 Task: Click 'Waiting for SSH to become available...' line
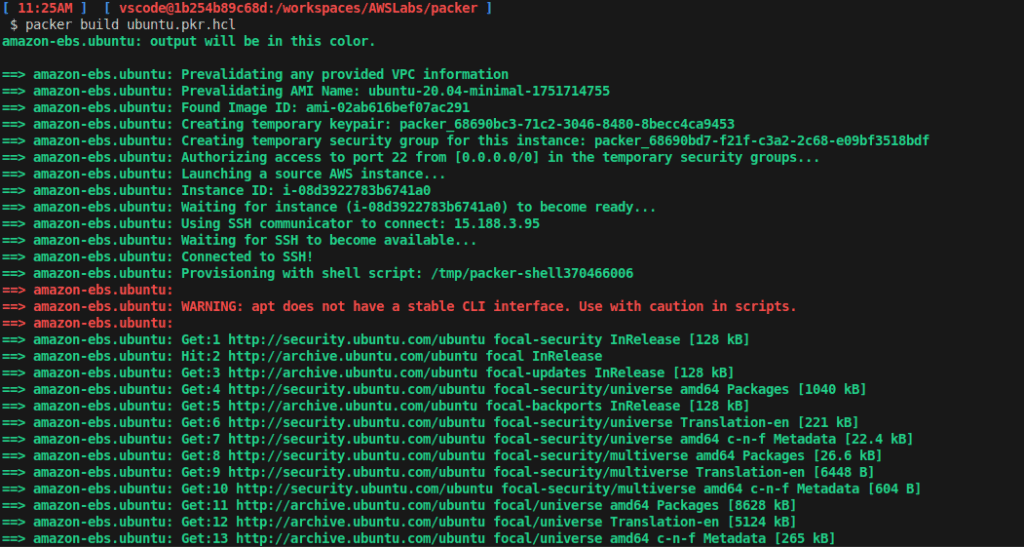tap(239, 240)
